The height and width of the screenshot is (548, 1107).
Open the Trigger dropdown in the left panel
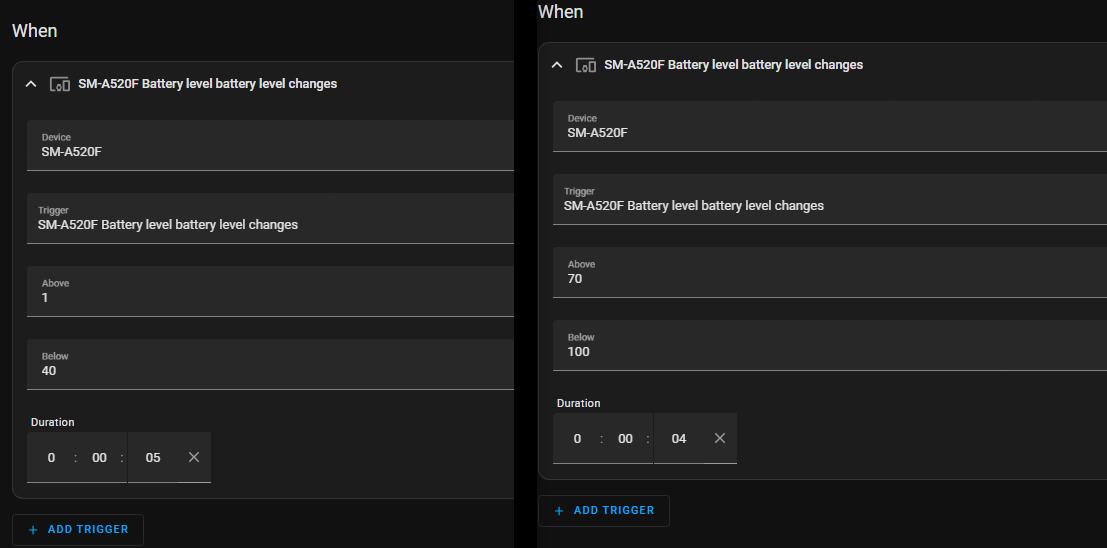[270, 218]
